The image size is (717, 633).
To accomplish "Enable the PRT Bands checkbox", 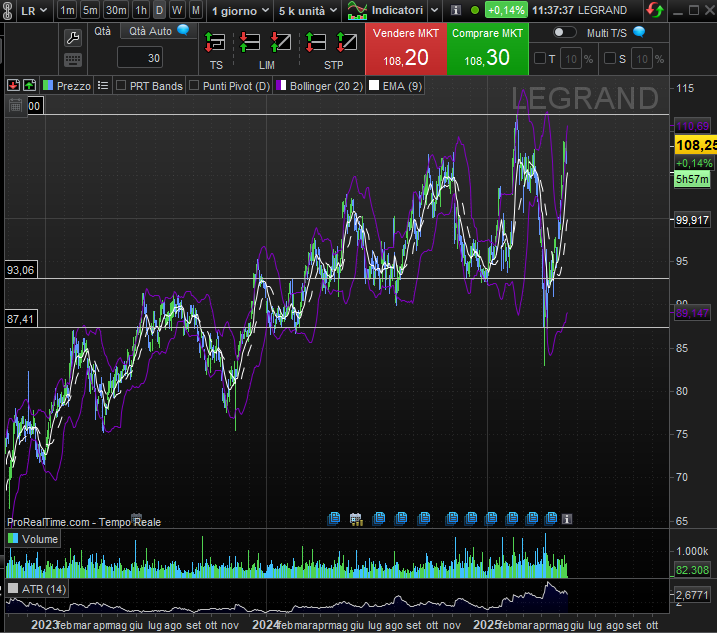I will 121,86.
